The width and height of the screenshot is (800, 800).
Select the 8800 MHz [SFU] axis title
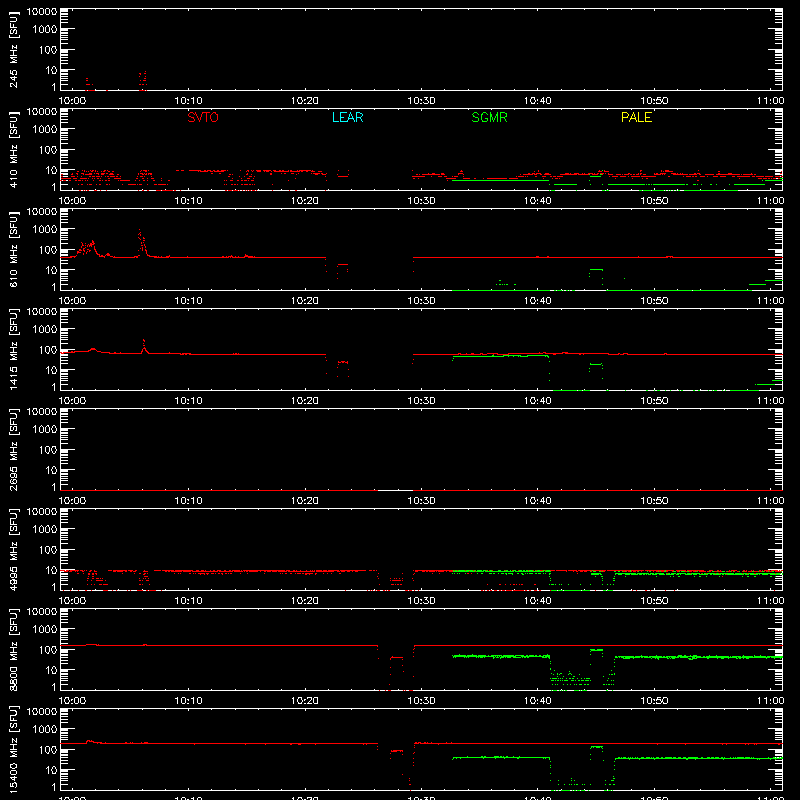(13, 650)
